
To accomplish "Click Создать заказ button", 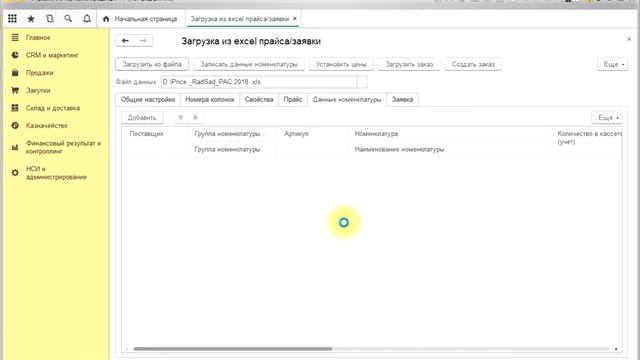I will point(473,64).
